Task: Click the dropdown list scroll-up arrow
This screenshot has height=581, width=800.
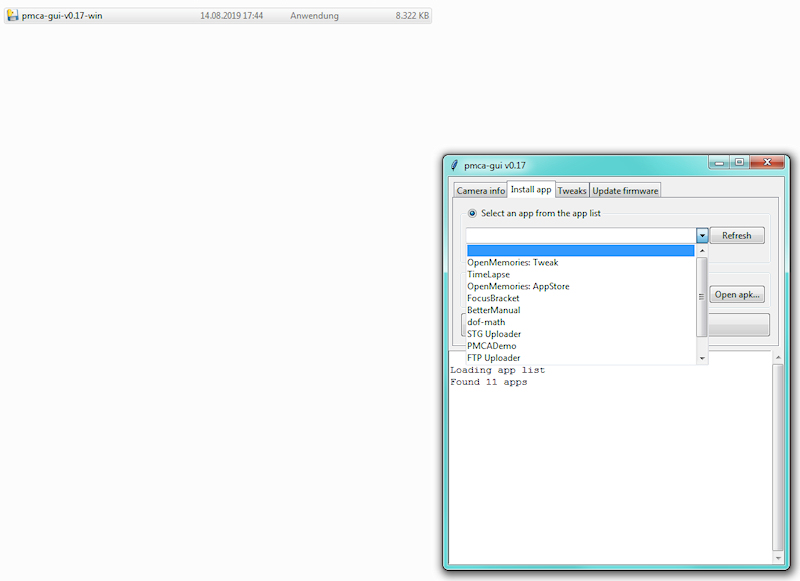Action: 702,251
